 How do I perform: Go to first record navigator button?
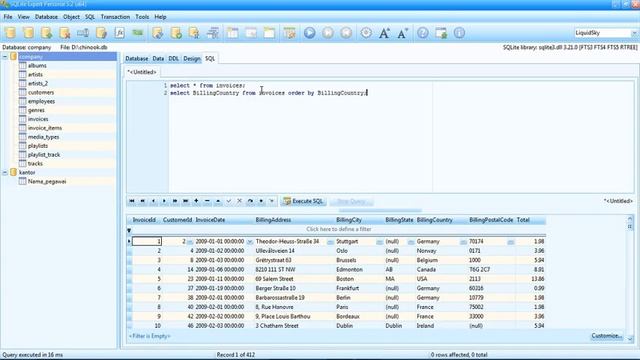tap(131, 201)
